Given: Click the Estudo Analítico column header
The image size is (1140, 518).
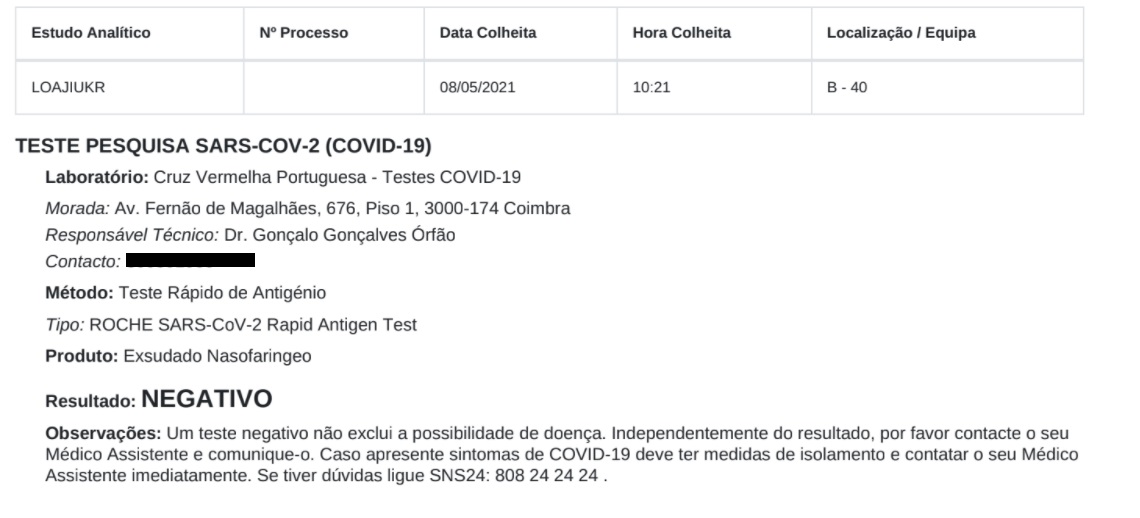Looking at the screenshot, I should pos(129,33).
